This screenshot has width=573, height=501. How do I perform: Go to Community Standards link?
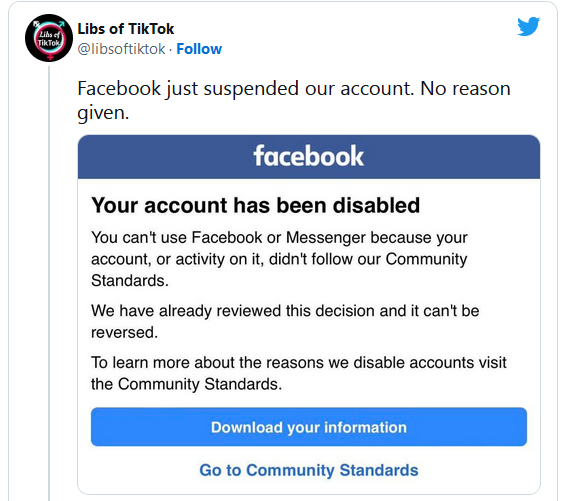309,470
